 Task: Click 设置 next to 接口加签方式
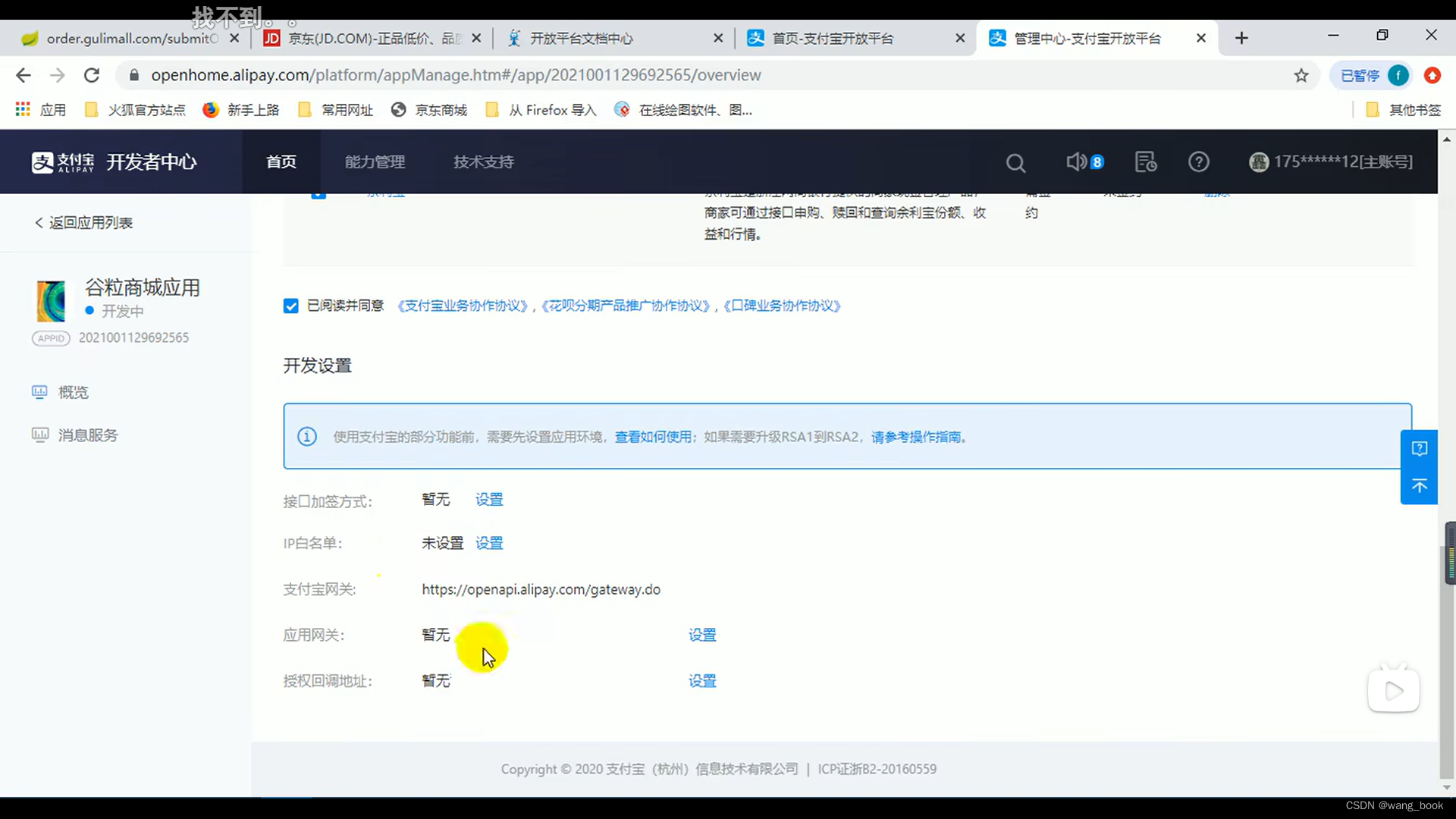489,500
